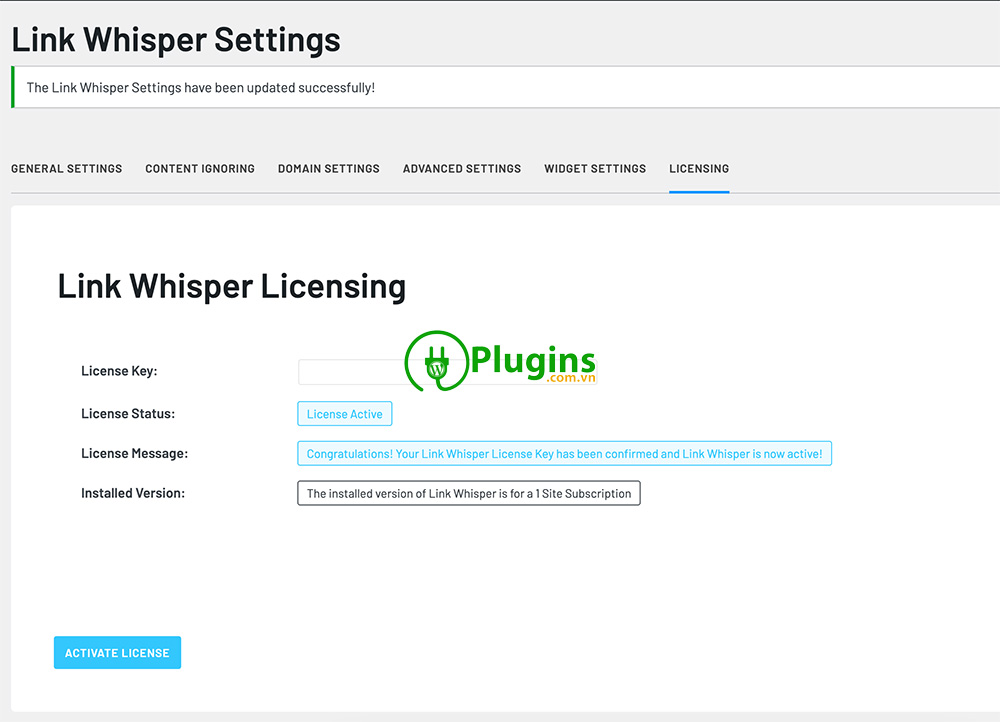The image size is (1000, 722).
Task: Click the WordPress symbol inside the logo
Action: (x=435, y=371)
